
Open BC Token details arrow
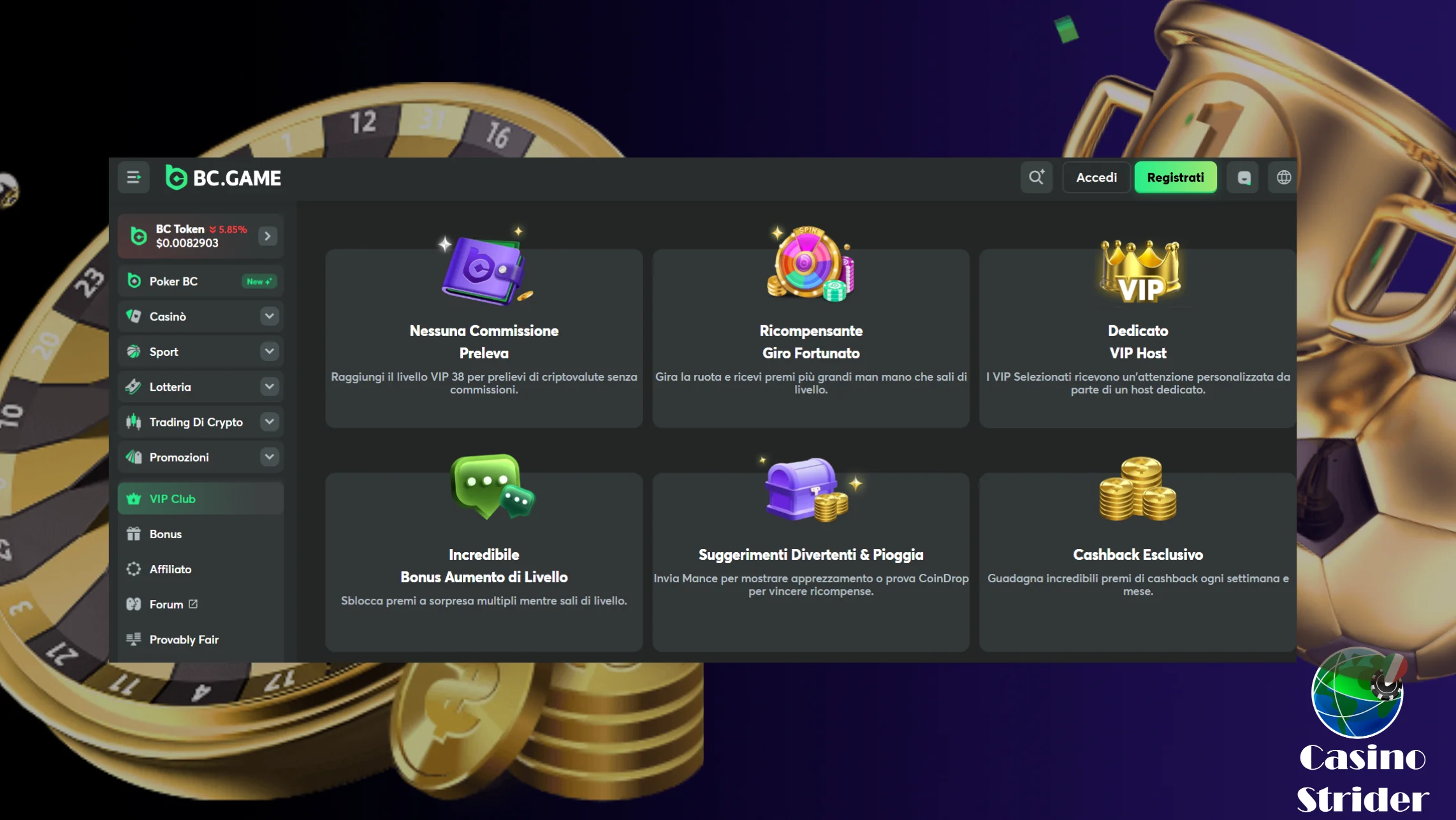coord(268,236)
